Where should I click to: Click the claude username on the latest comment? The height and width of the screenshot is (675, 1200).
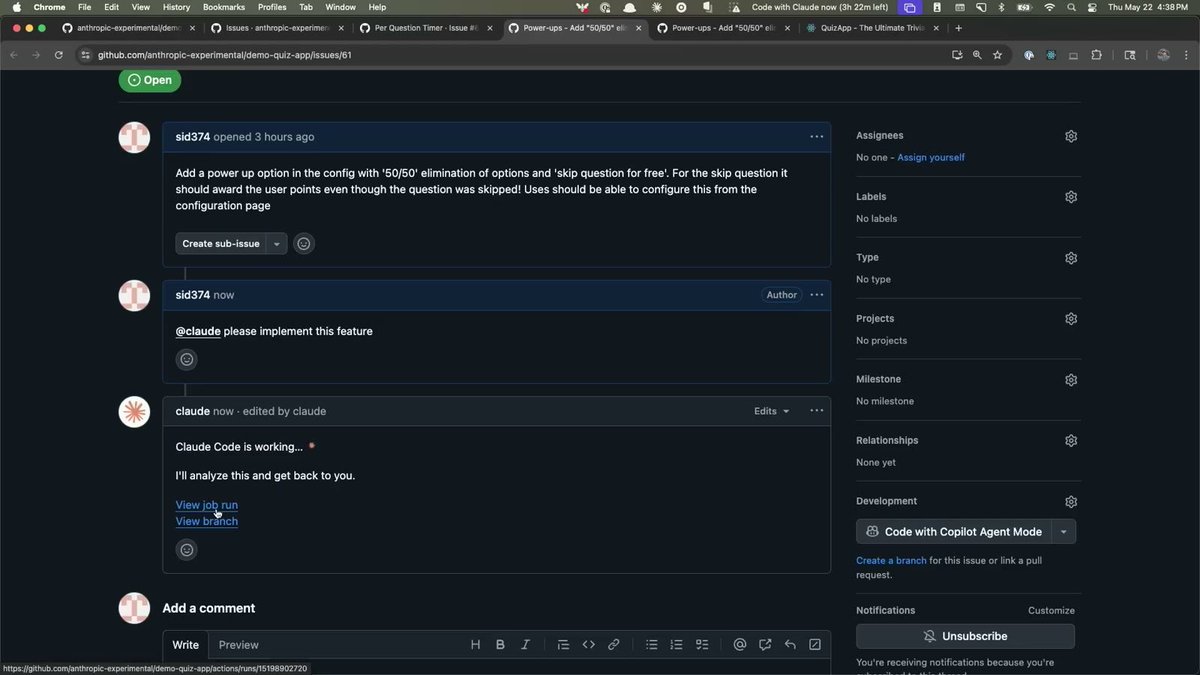[193, 411]
